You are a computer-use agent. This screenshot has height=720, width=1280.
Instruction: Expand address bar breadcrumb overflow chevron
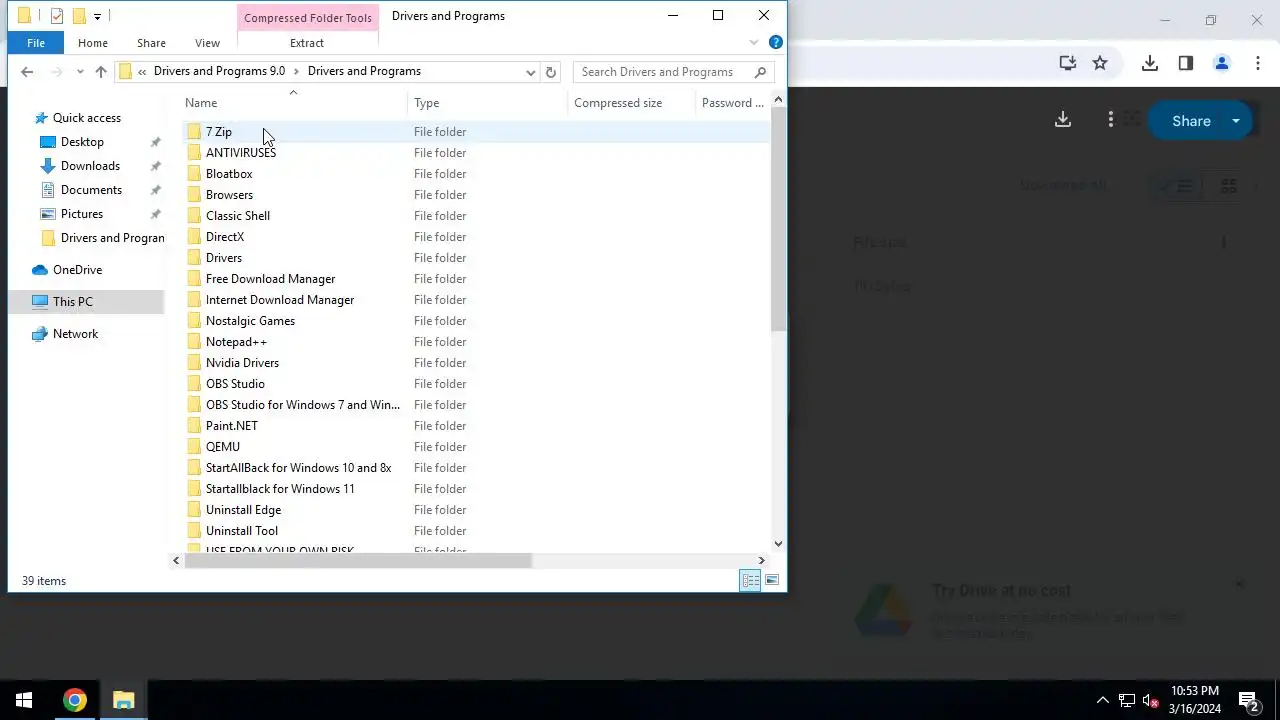coord(143,72)
